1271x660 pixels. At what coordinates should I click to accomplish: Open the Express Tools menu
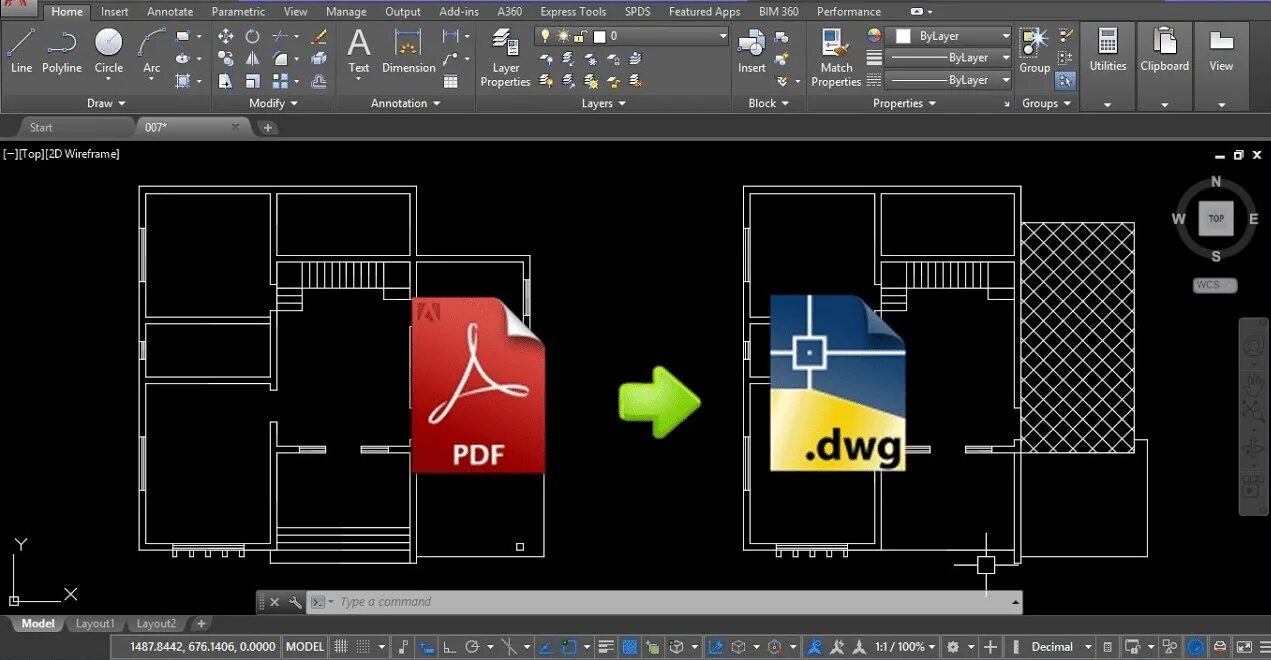(573, 11)
